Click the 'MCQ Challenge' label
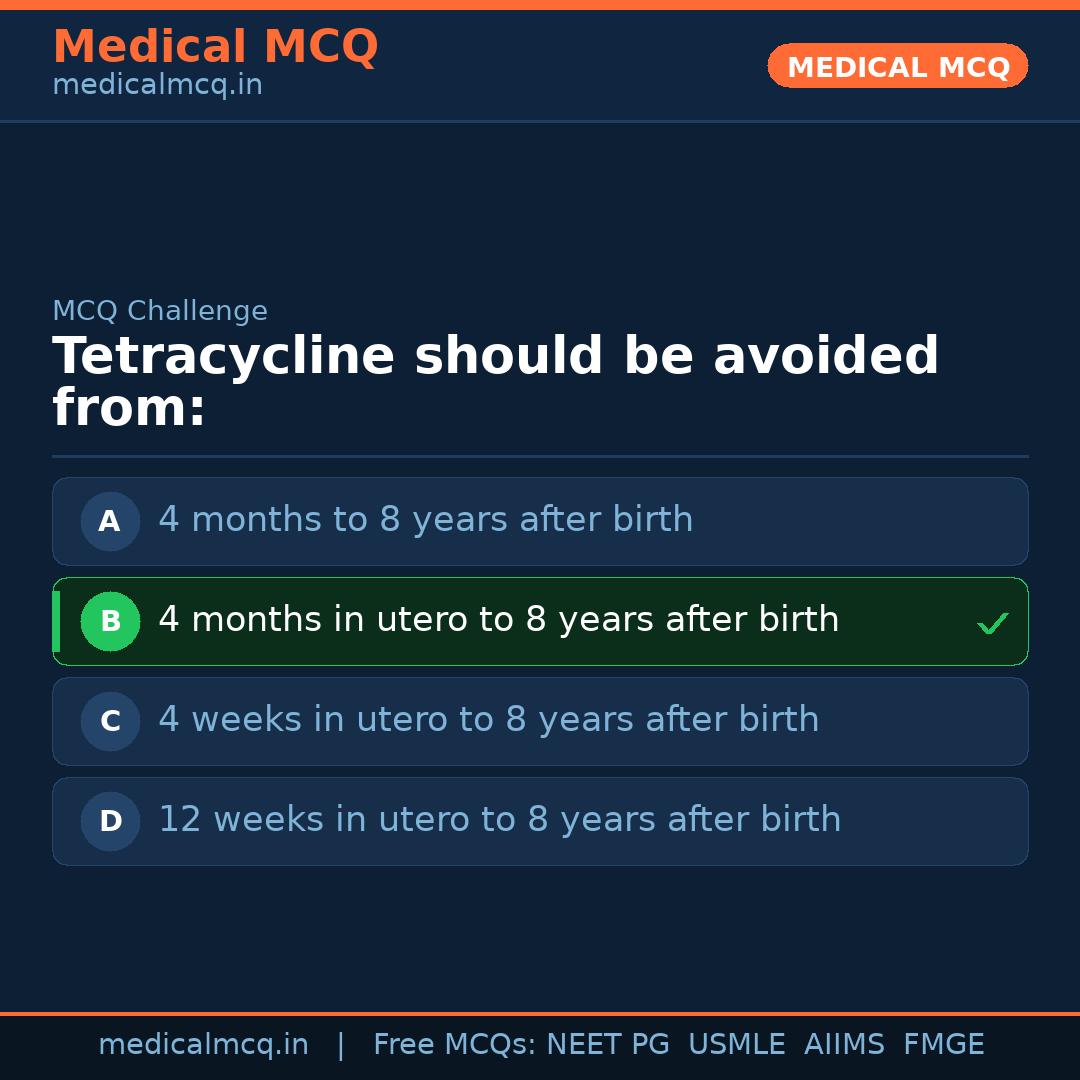Screen dimensions: 1080x1080 pyautogui.click(x=160, y=311)
